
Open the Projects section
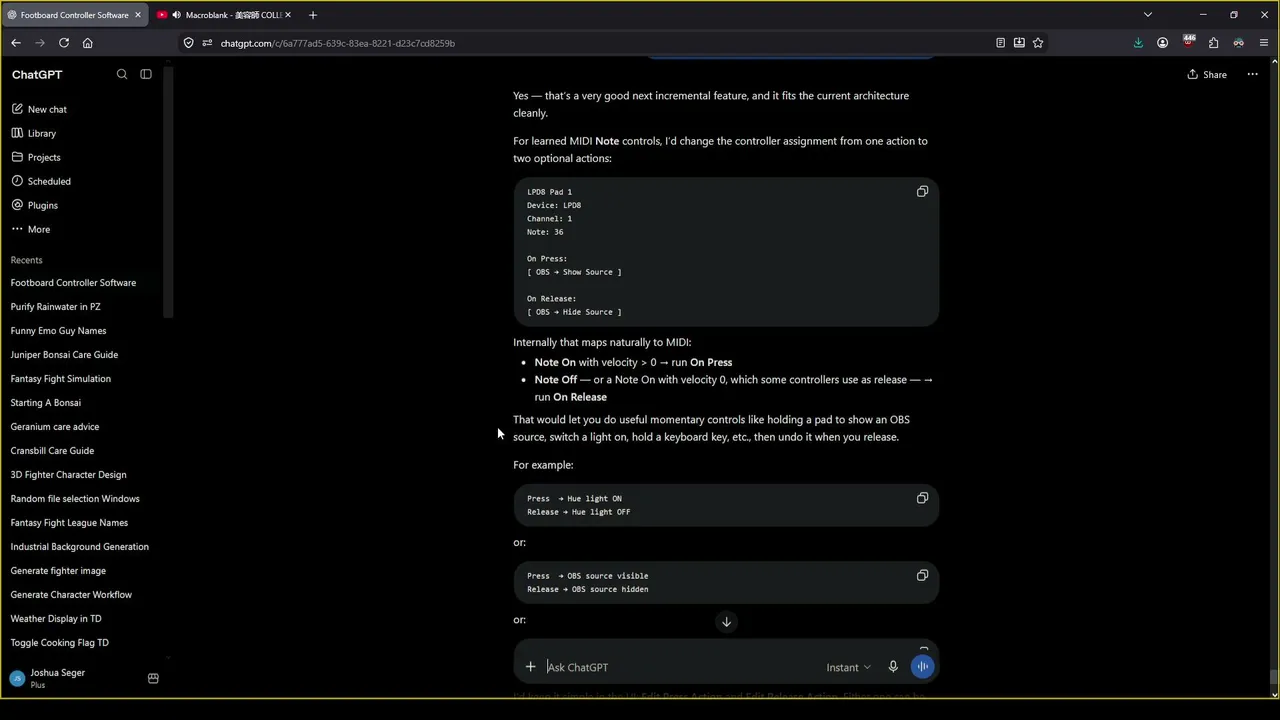(x=44, y=157)
